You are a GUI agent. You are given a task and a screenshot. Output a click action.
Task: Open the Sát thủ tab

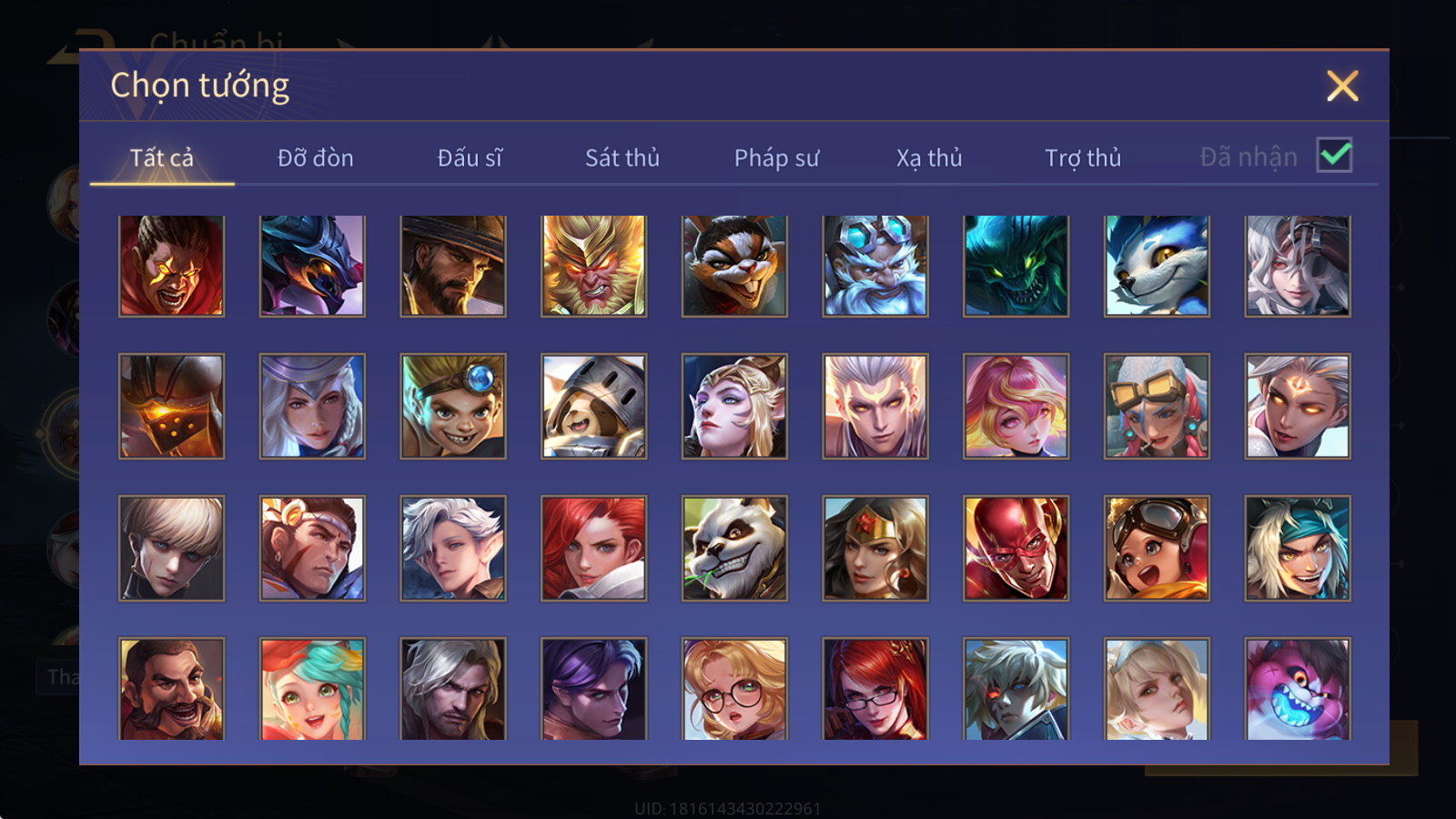click(622, 158)
